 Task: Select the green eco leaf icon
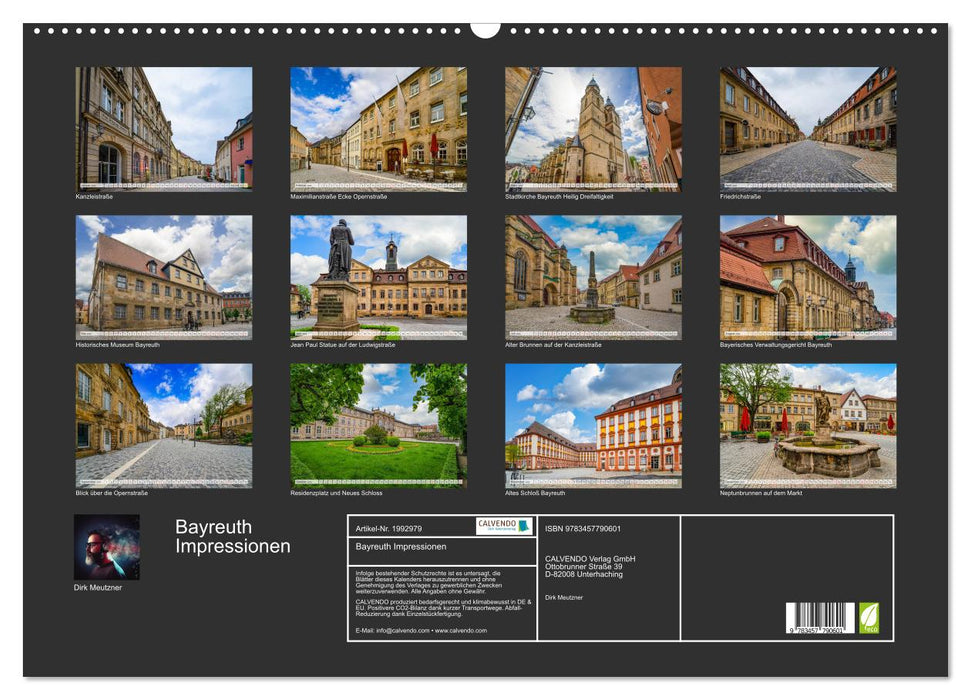(x=870, y=617)
